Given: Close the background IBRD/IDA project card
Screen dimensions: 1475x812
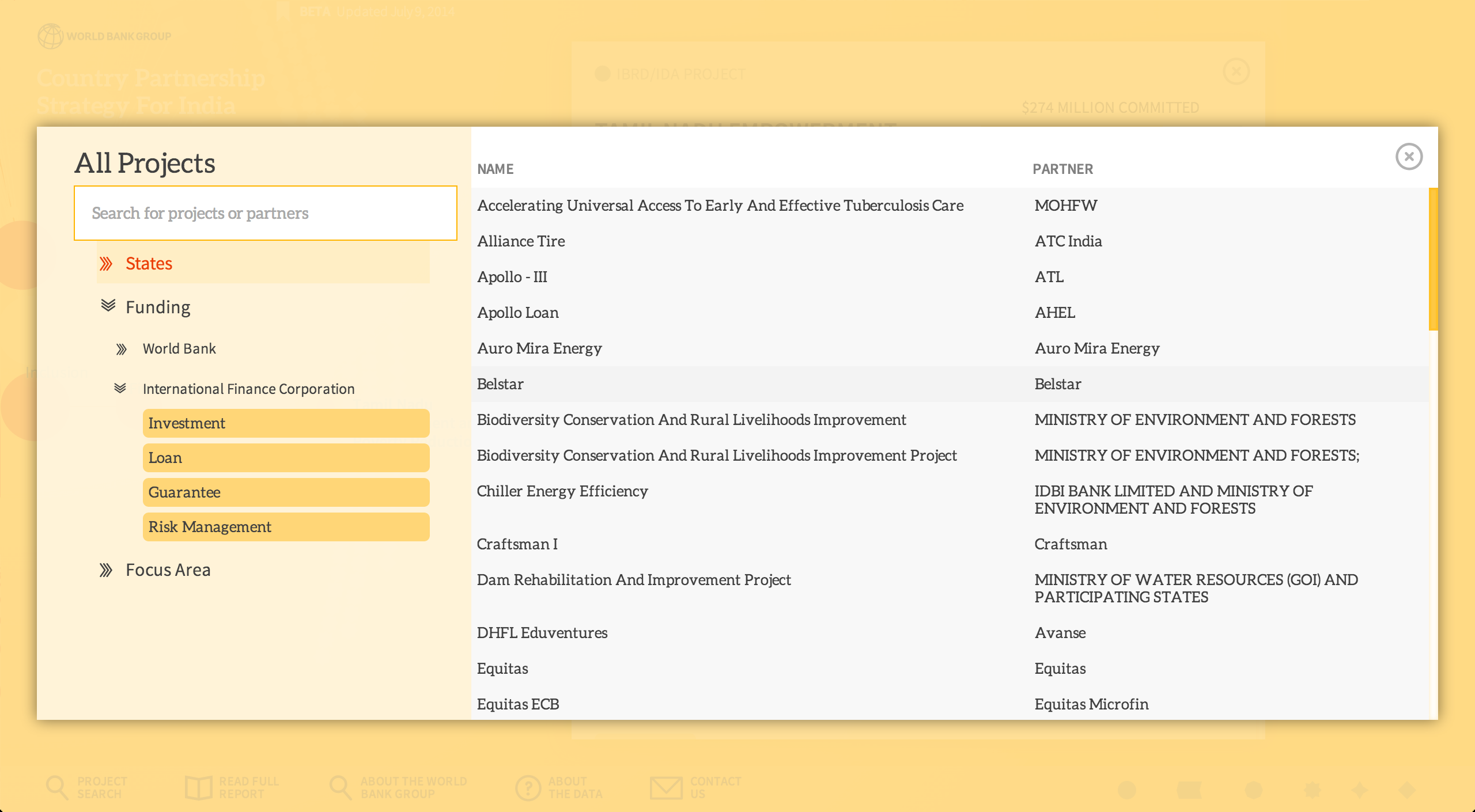Looking at the screenshot, I should (x=1236, y=72).
